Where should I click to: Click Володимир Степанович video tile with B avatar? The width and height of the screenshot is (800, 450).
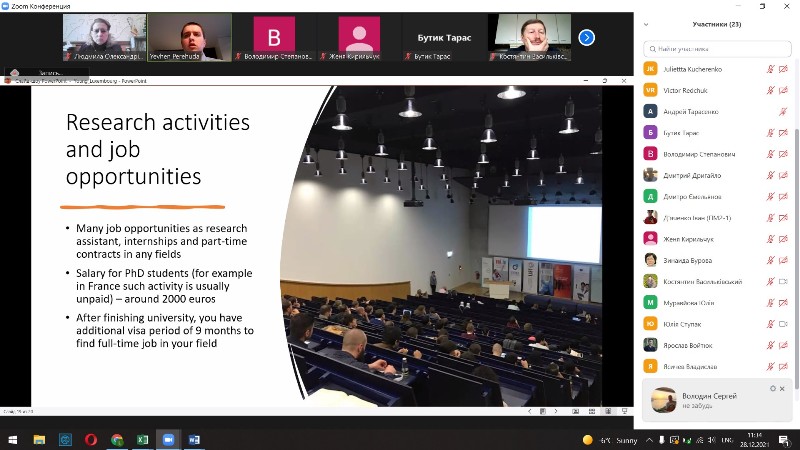274,38
